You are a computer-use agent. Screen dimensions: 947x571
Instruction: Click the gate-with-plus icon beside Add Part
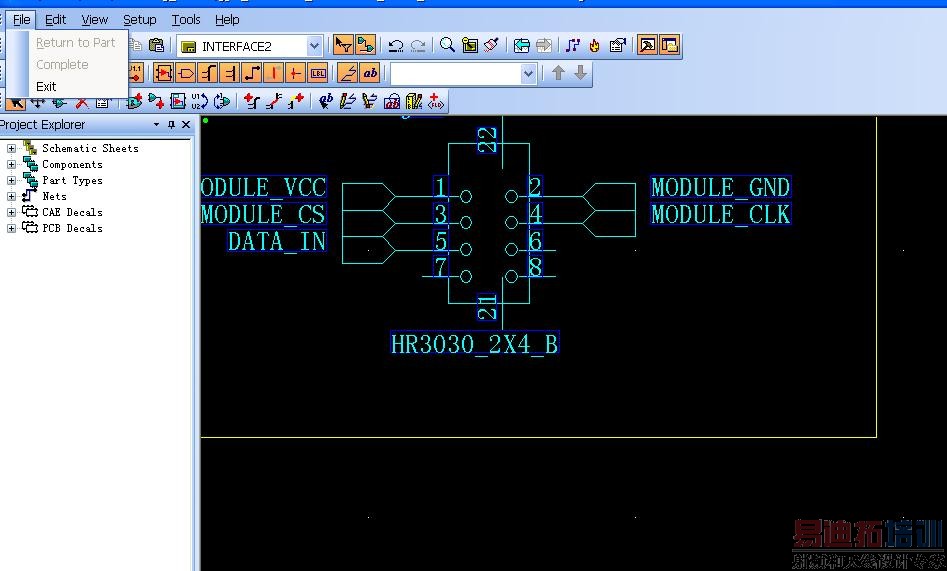[156, 101]
